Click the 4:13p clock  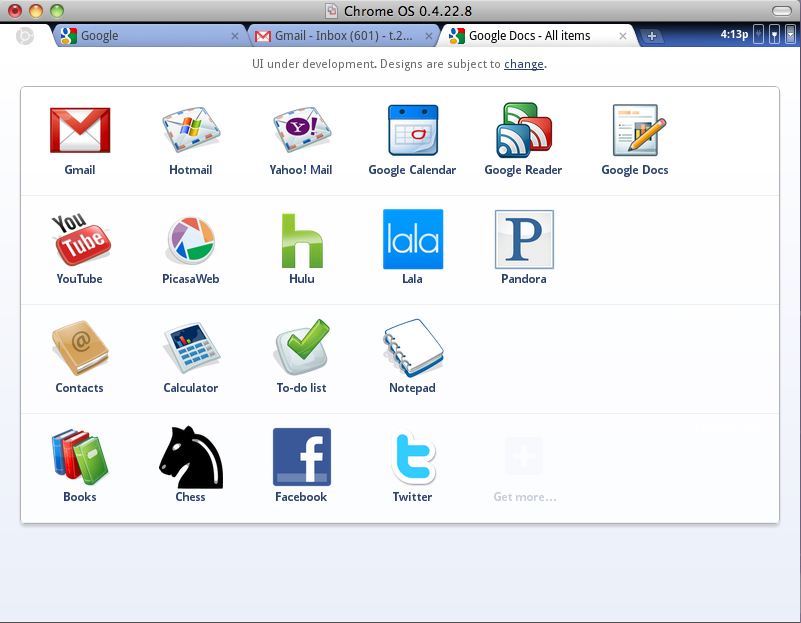point(734,34)
